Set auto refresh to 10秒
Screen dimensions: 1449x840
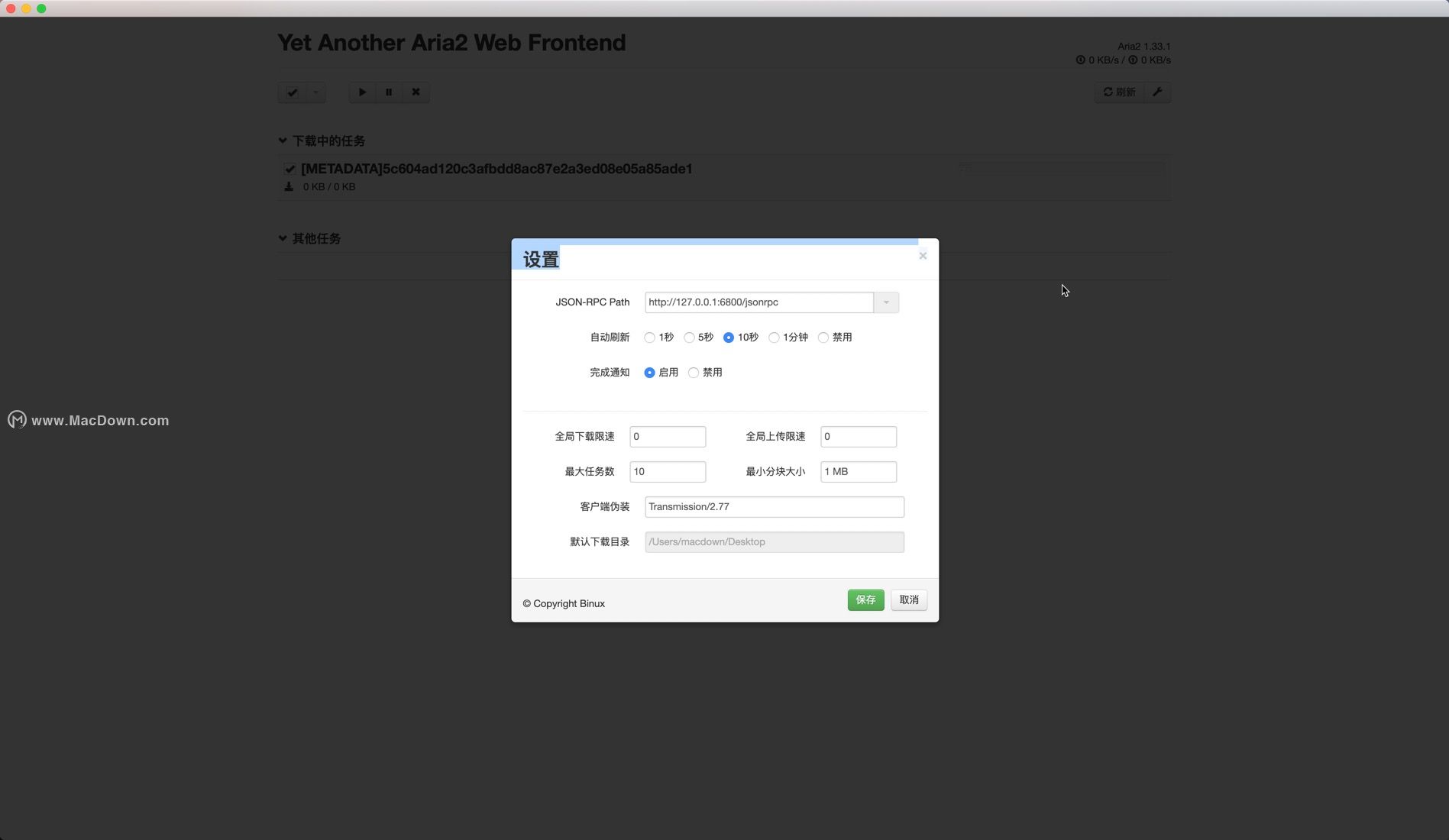pos(729,338)
